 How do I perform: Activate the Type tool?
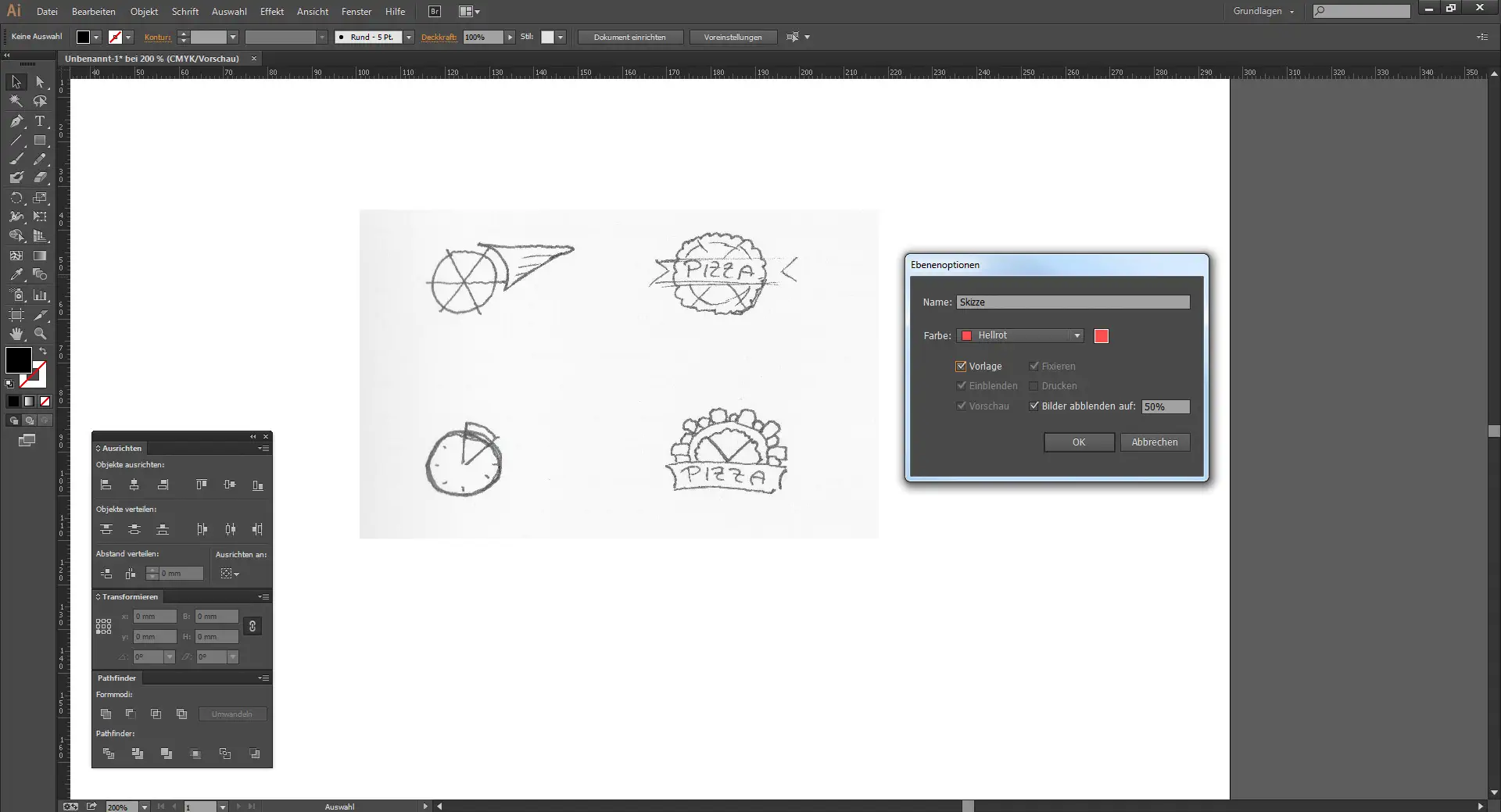click(x=39, y=122)
